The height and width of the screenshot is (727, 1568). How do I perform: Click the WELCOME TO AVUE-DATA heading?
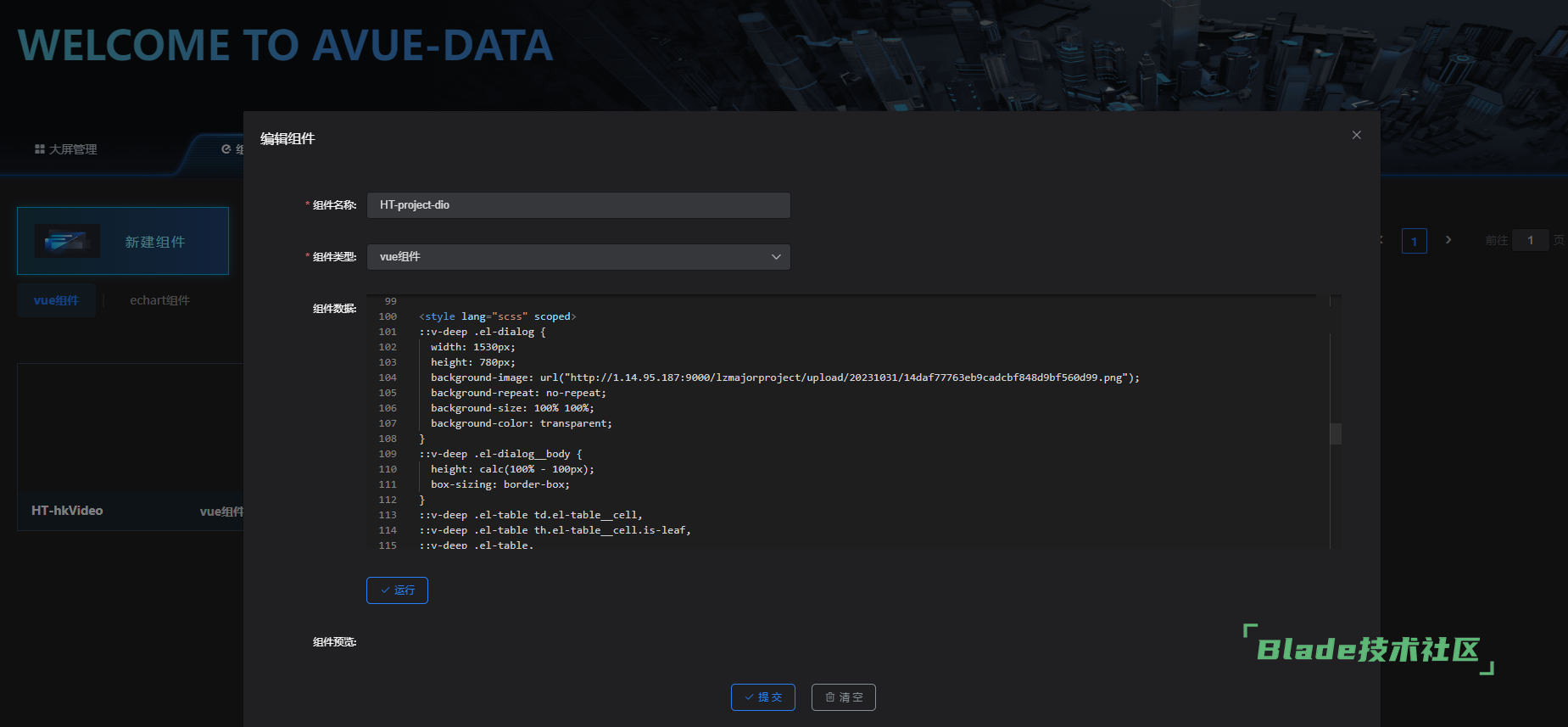[x=286, y=46]
